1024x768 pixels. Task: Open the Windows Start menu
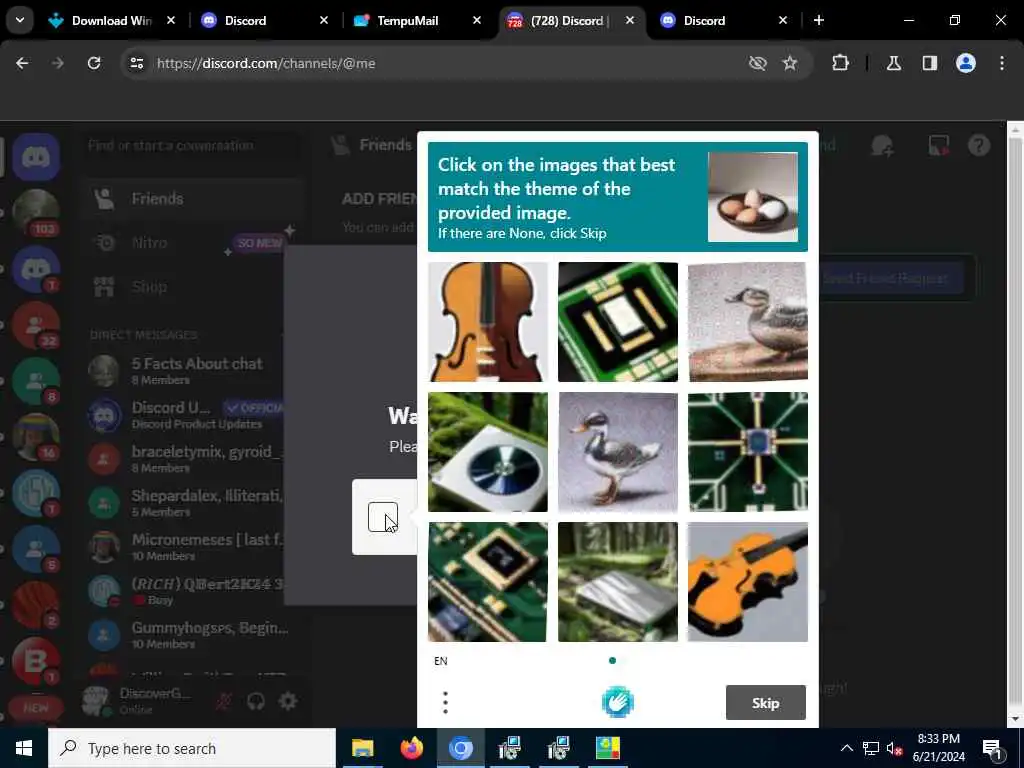coord(24,748)
